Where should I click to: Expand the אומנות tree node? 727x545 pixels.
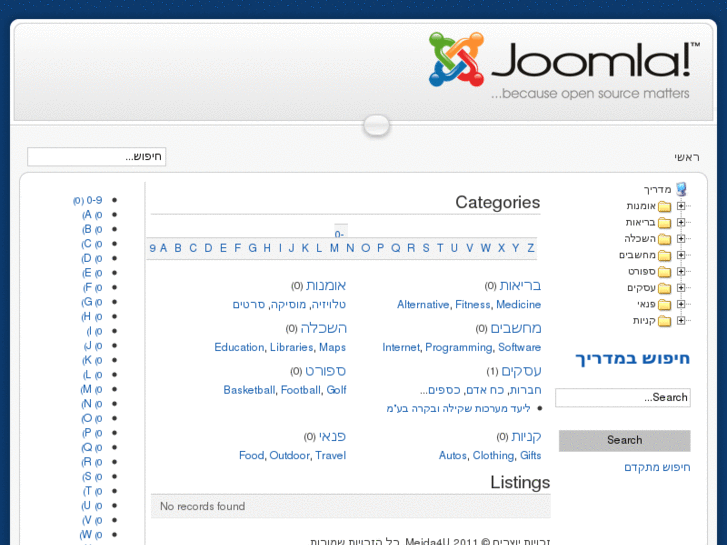click(x=681, y=206)
